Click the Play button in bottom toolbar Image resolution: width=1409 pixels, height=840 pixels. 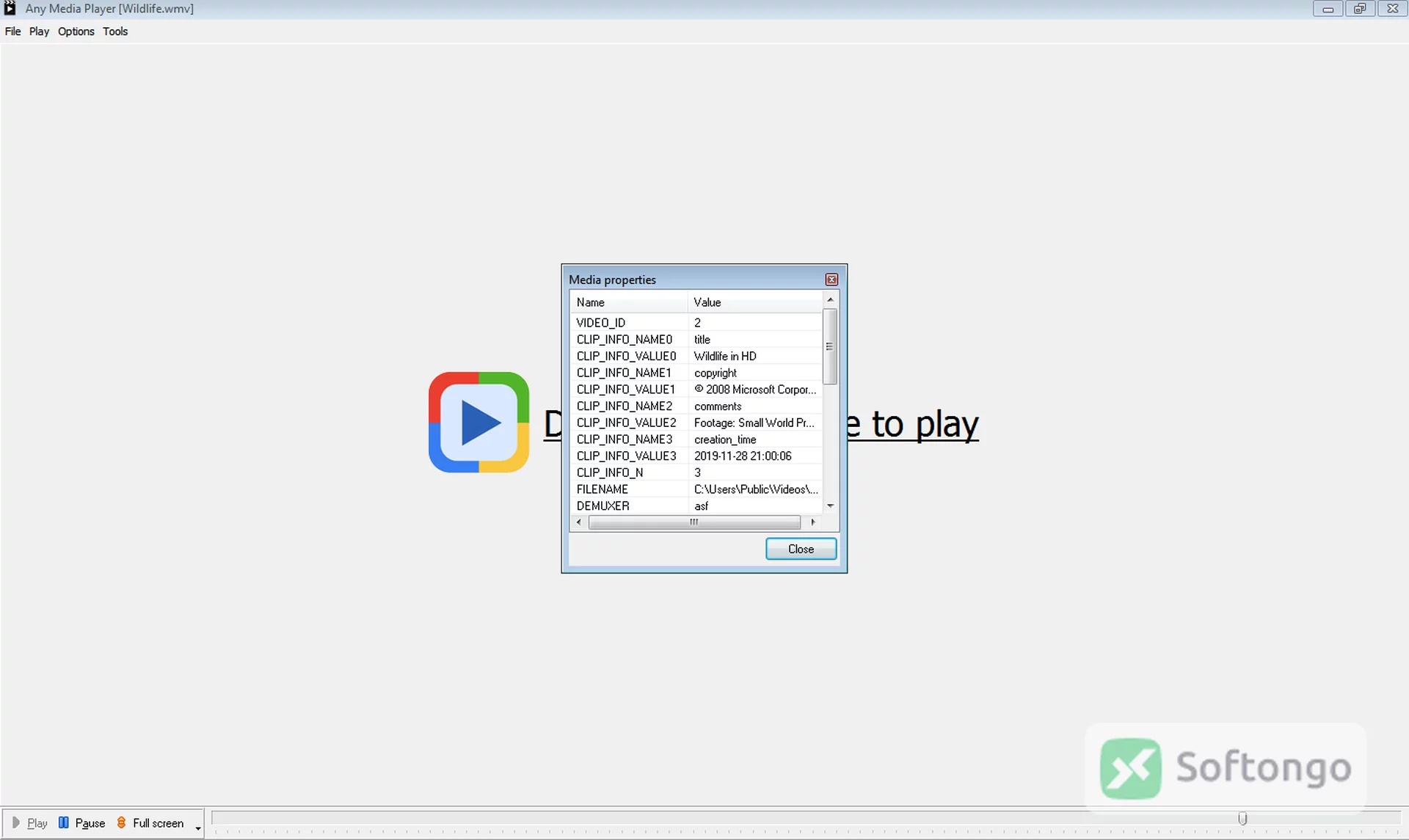click(x=29, y=823)
